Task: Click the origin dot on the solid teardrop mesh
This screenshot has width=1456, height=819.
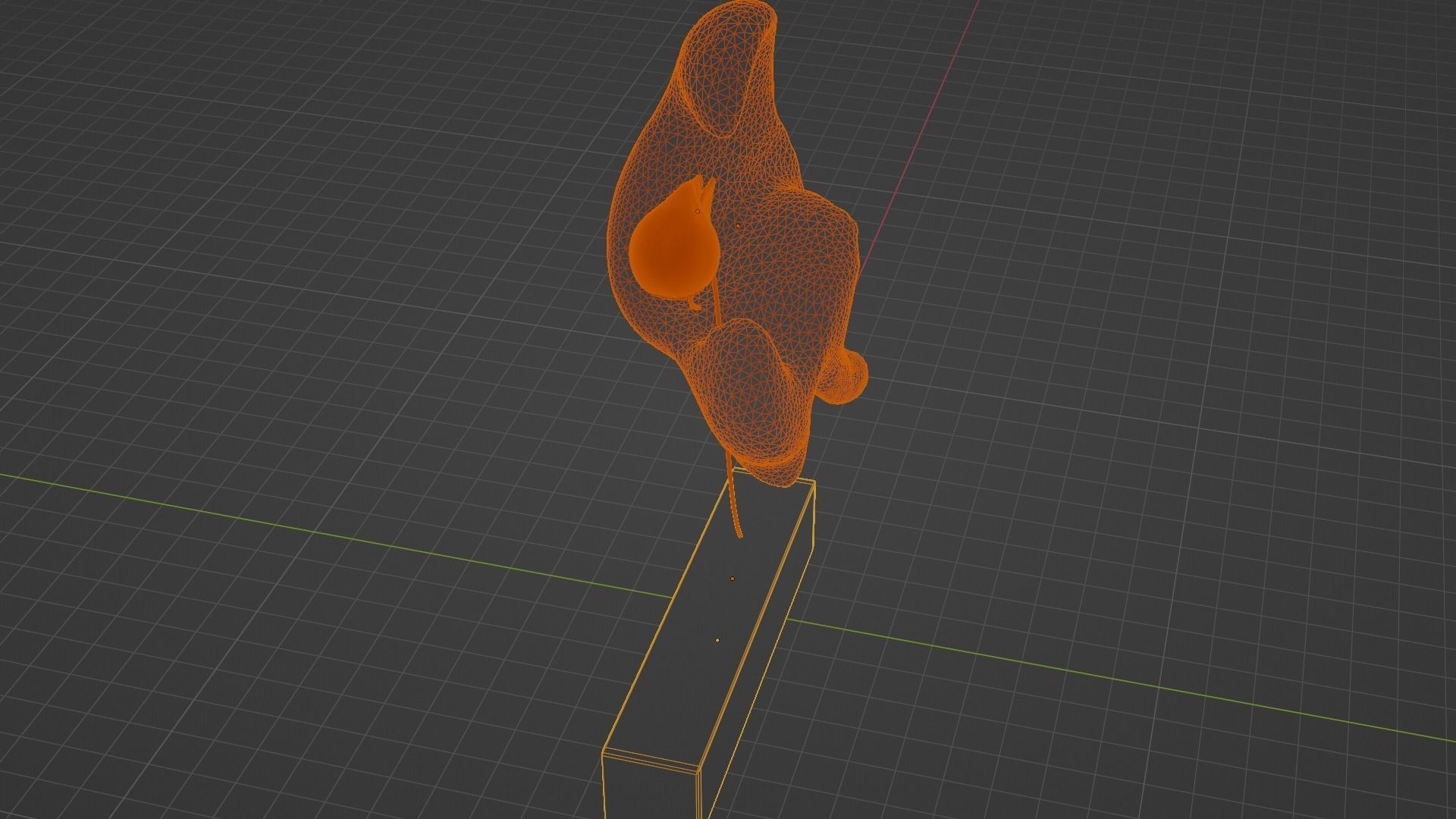Action: [698, 212]
